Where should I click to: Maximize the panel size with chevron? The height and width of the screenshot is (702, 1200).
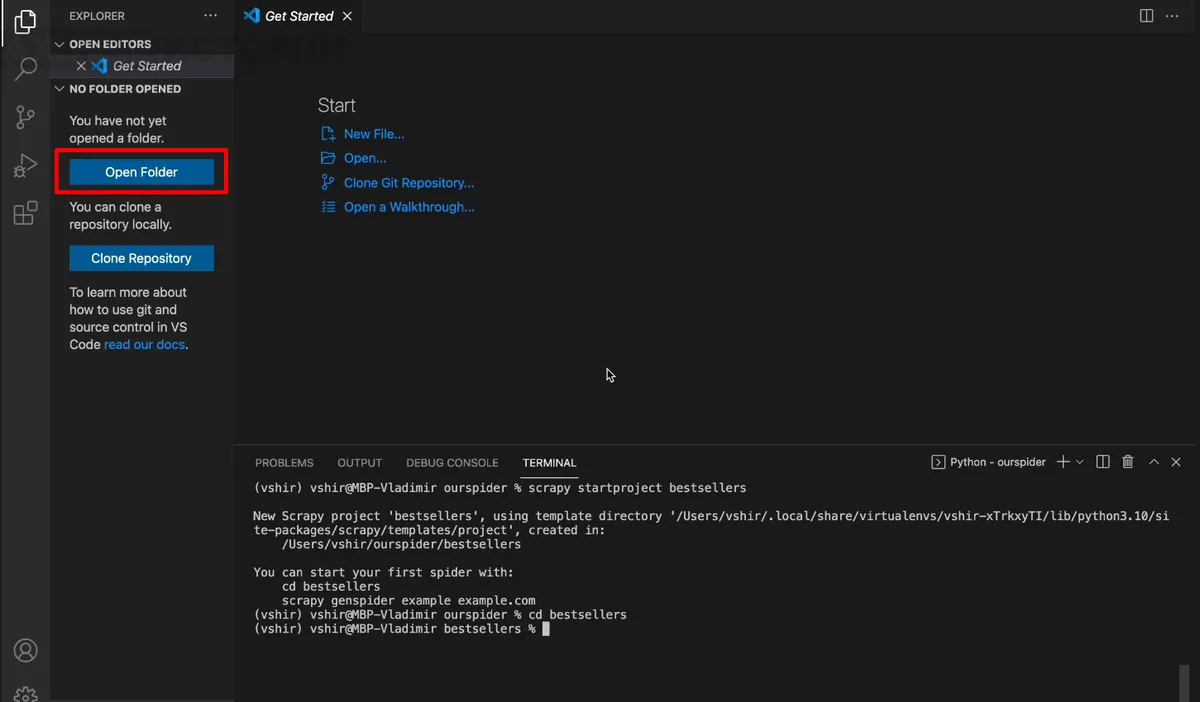[1154, 462]
